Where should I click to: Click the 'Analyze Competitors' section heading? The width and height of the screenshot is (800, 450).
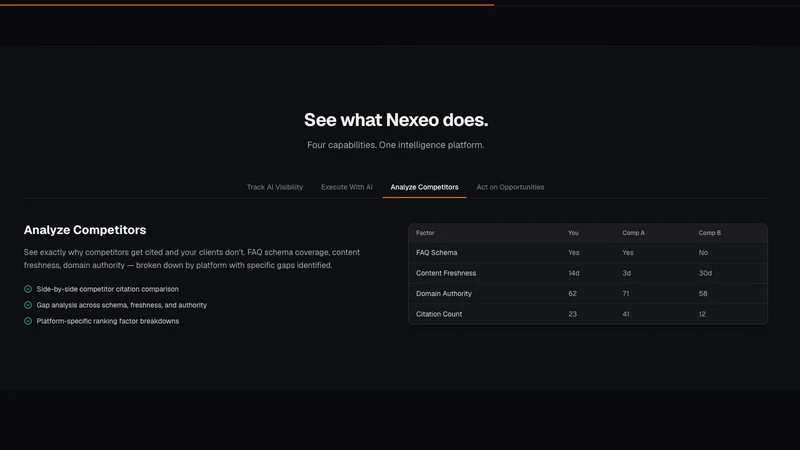click(85, 230)
